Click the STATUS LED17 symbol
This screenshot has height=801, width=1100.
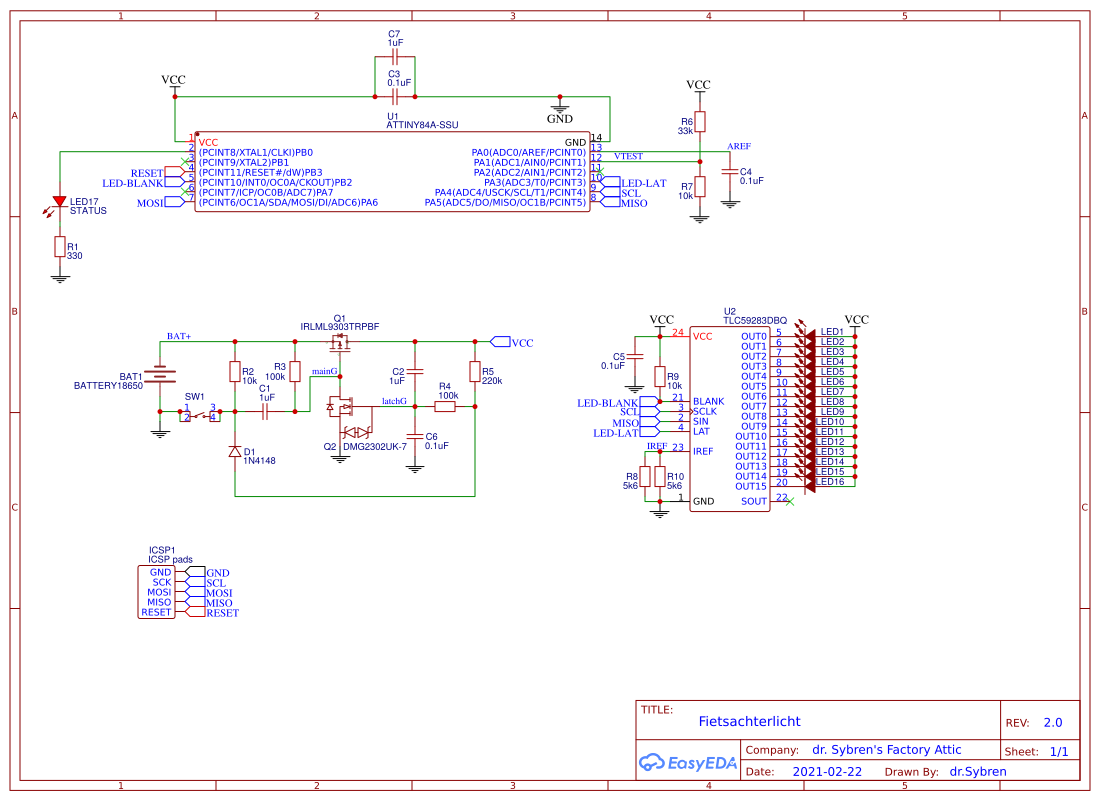click(x=57, y=200)
